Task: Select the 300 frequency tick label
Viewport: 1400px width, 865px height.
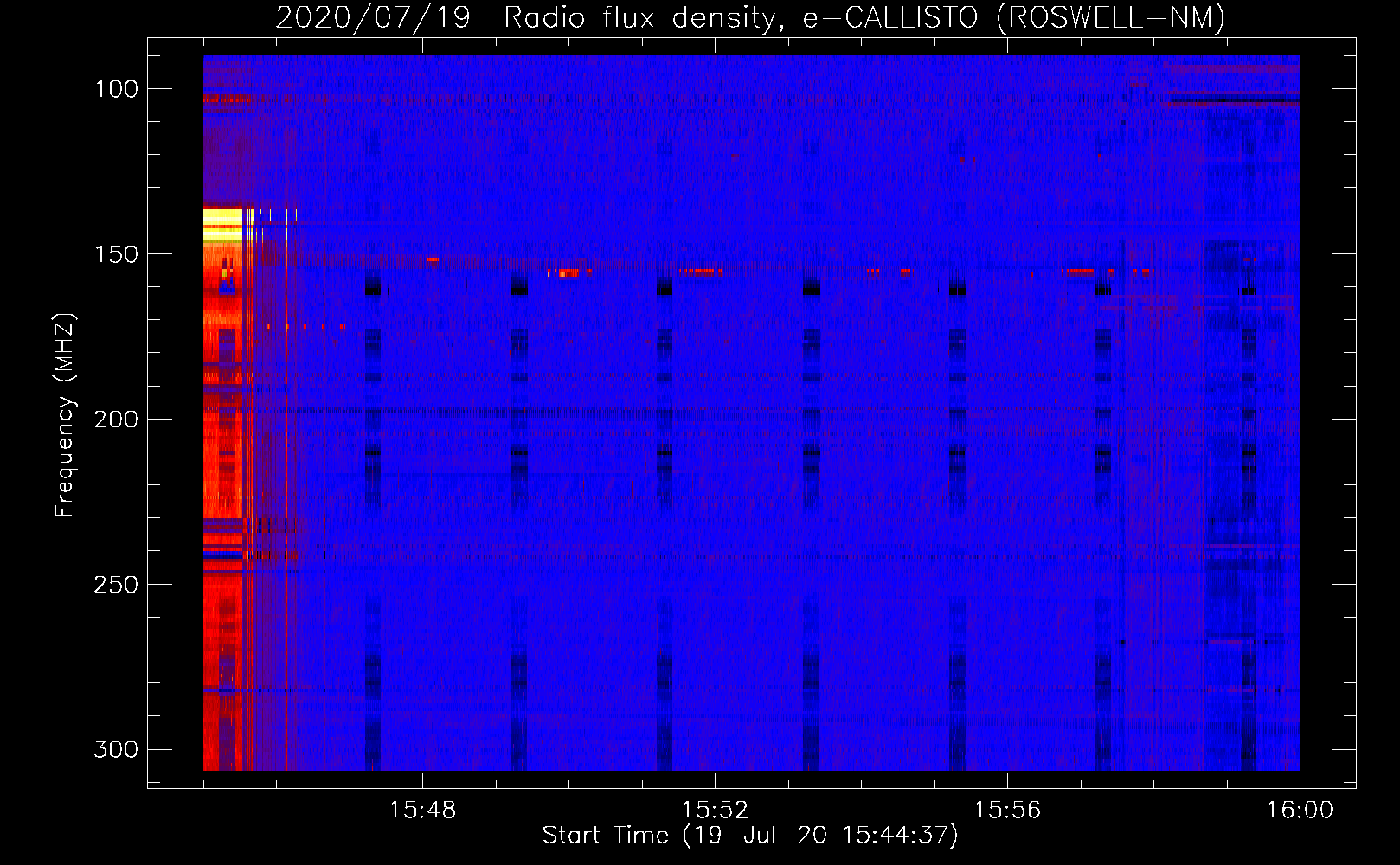Action: click(x=116, y=749)
